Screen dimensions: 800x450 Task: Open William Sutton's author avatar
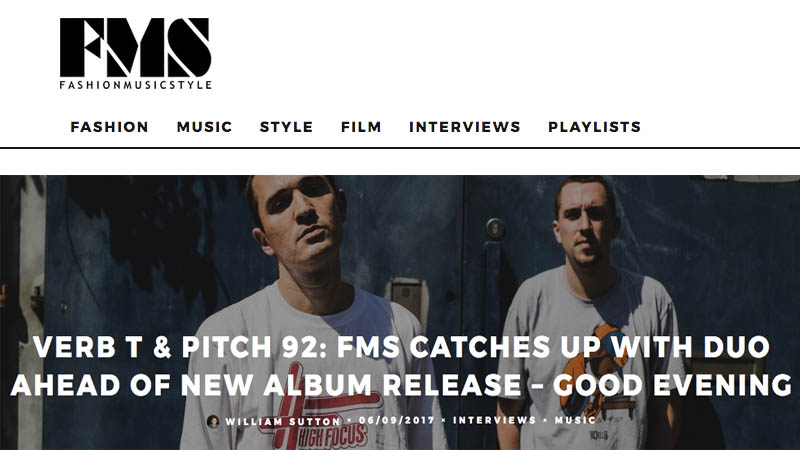pyautogui.click(x=213, y=421)
